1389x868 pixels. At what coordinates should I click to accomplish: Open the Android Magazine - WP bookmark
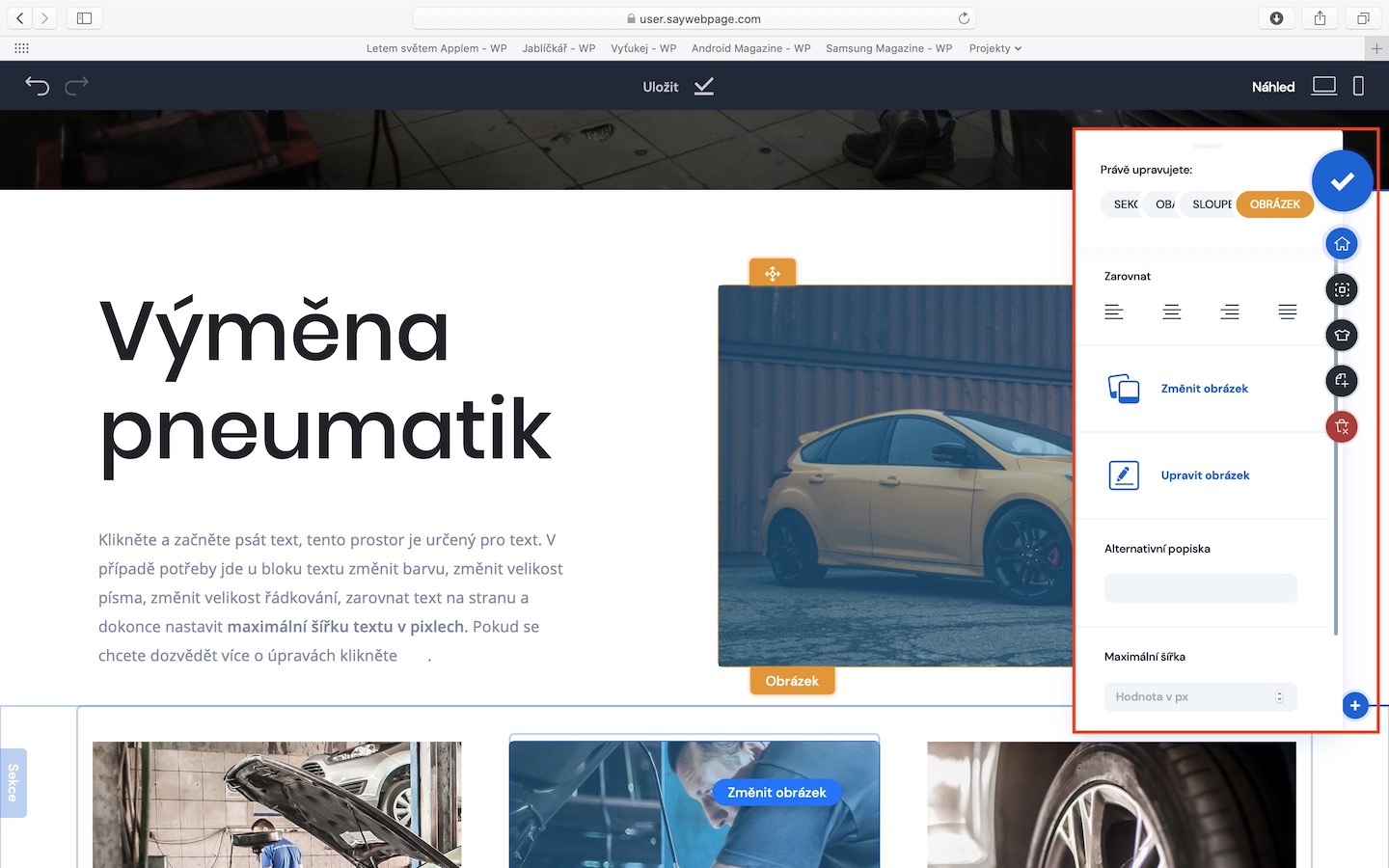[x=750, y=48]
